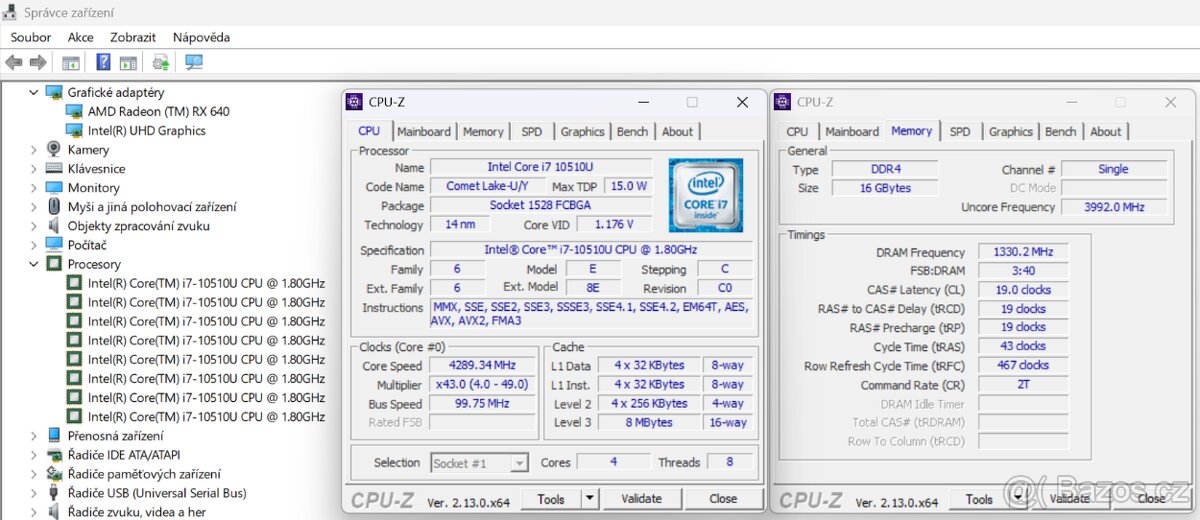Image resolution: width=1200 pixels, height=520 pixels.
Task: Click the Klávesnice keyboard icon in the tree
Action: pos(54,169)
